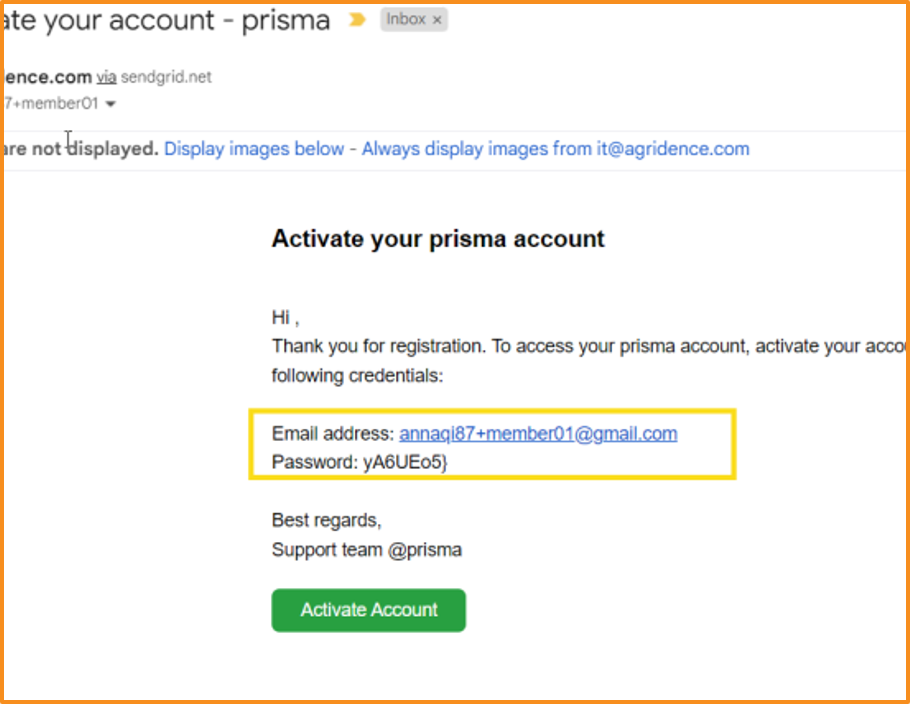This screenshot has width=910, height=704.
Task: Always display images from it@agridence.com
Action: point(555,149)
